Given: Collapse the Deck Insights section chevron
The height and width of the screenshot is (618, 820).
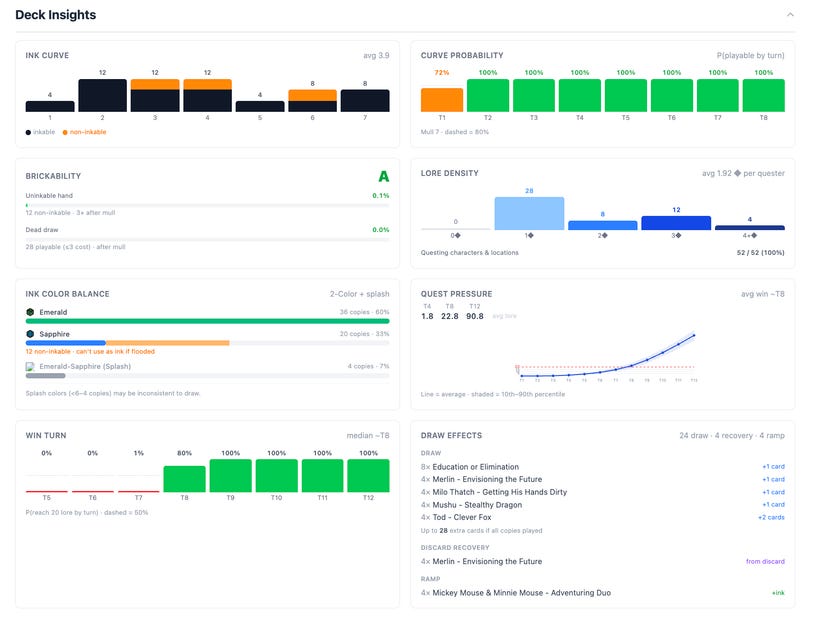Looking at the screenshot, I should coord(790,15).
